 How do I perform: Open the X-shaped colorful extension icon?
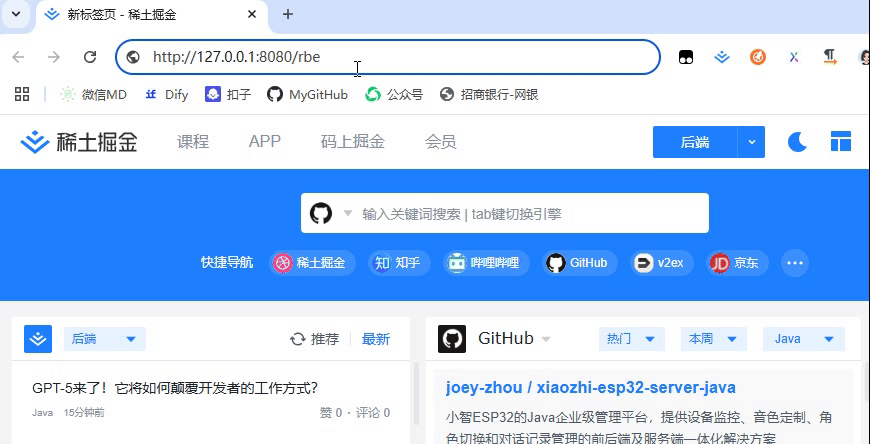click(x=794, y=57)
